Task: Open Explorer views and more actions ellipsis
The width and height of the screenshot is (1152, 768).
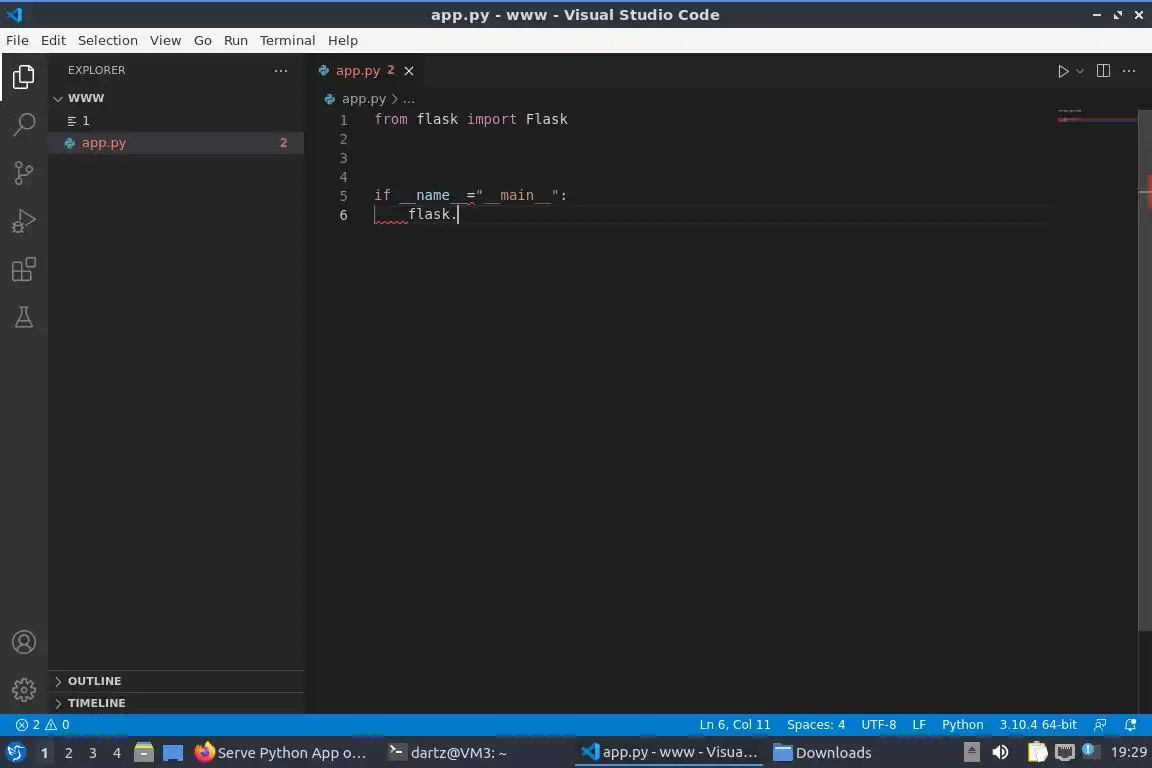Action: pyautogui.click(x=281, y=71)
